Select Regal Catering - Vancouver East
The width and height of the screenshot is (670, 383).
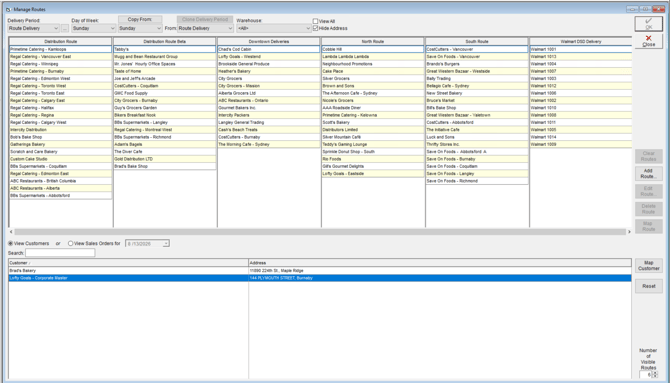60,56
